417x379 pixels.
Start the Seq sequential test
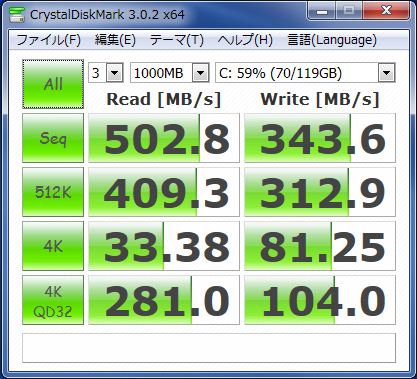(x=53, y=138)
